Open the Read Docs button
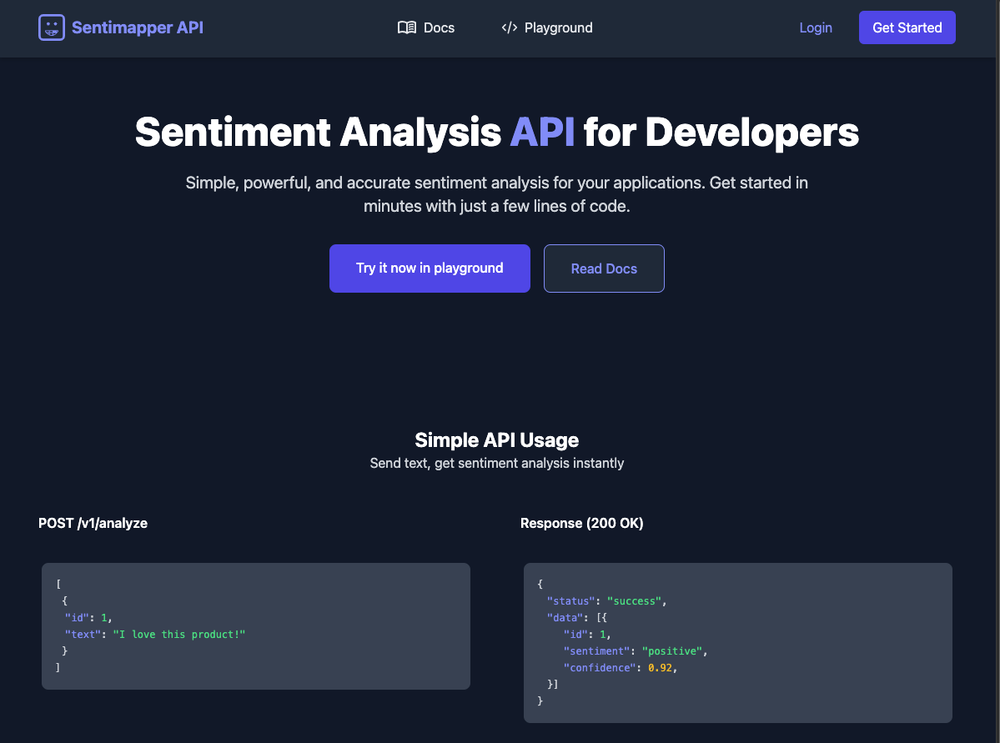This screenshot has height=743, width=1000. point(604,269)
